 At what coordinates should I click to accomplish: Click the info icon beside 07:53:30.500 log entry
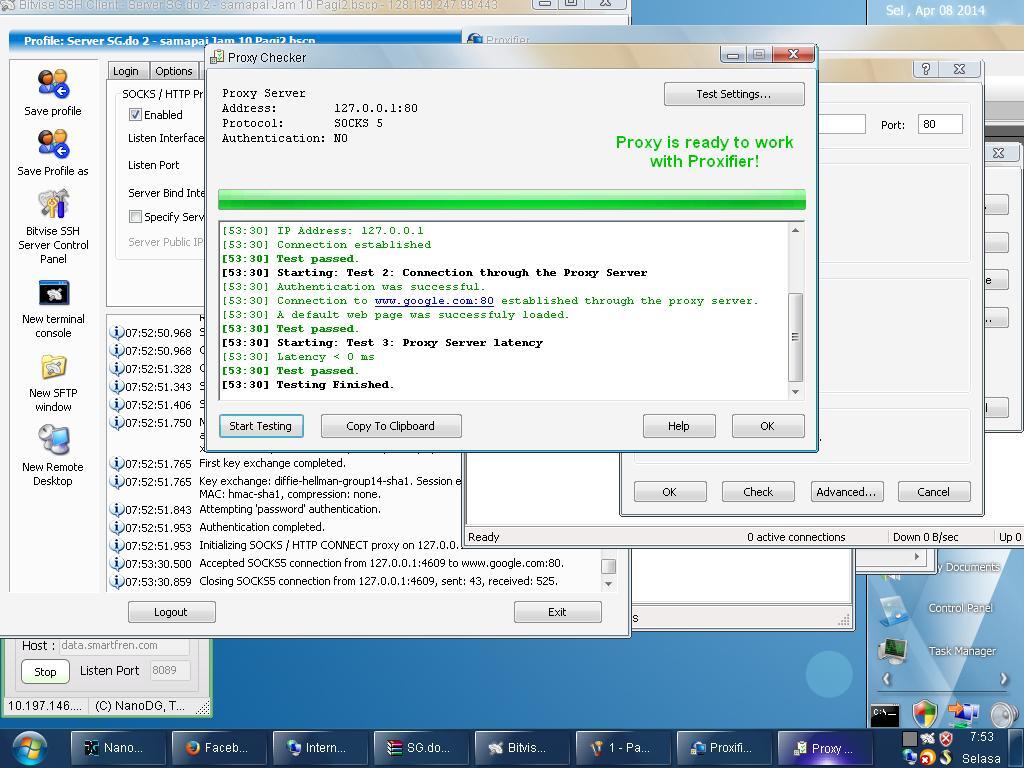pos(117,563)
